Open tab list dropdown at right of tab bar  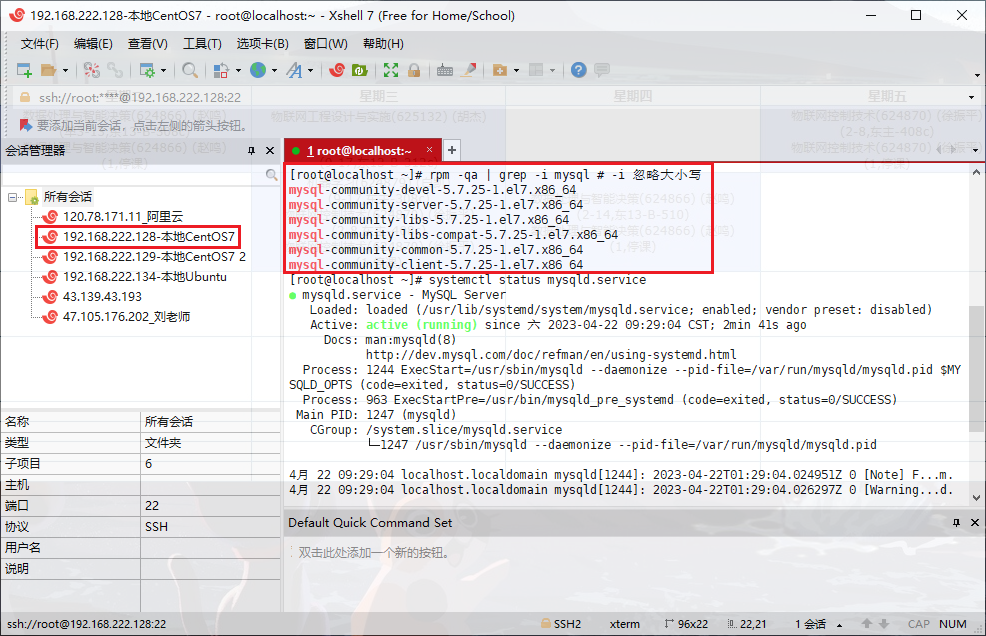click(x=975, y=150)
